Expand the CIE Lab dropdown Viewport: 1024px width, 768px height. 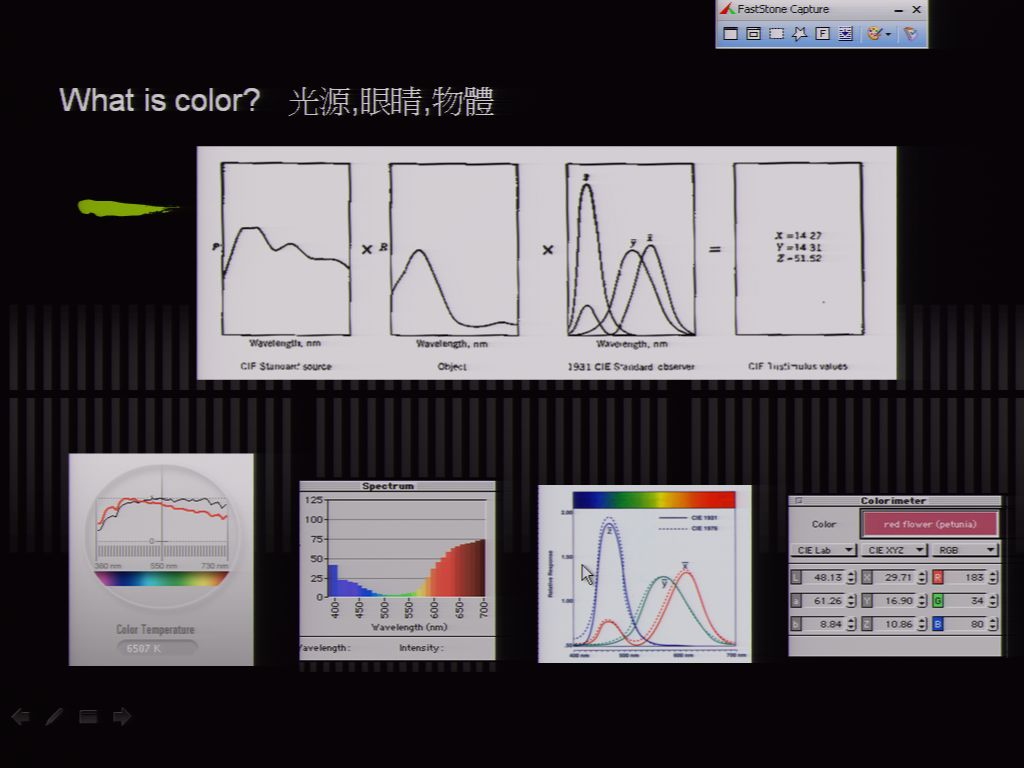pos(823,550)
